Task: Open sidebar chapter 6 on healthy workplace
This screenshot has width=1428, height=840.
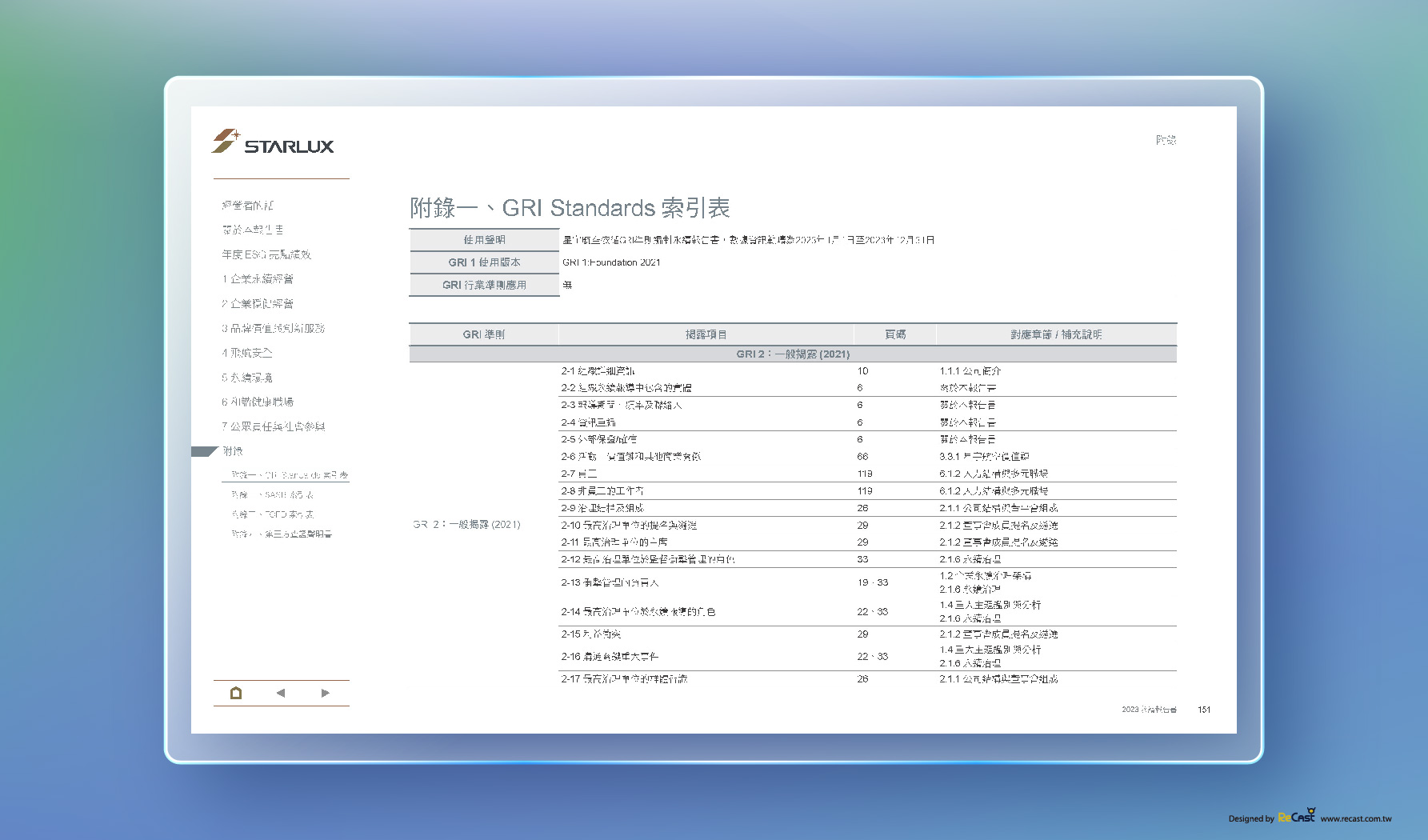Action: (x=258, y=402)
